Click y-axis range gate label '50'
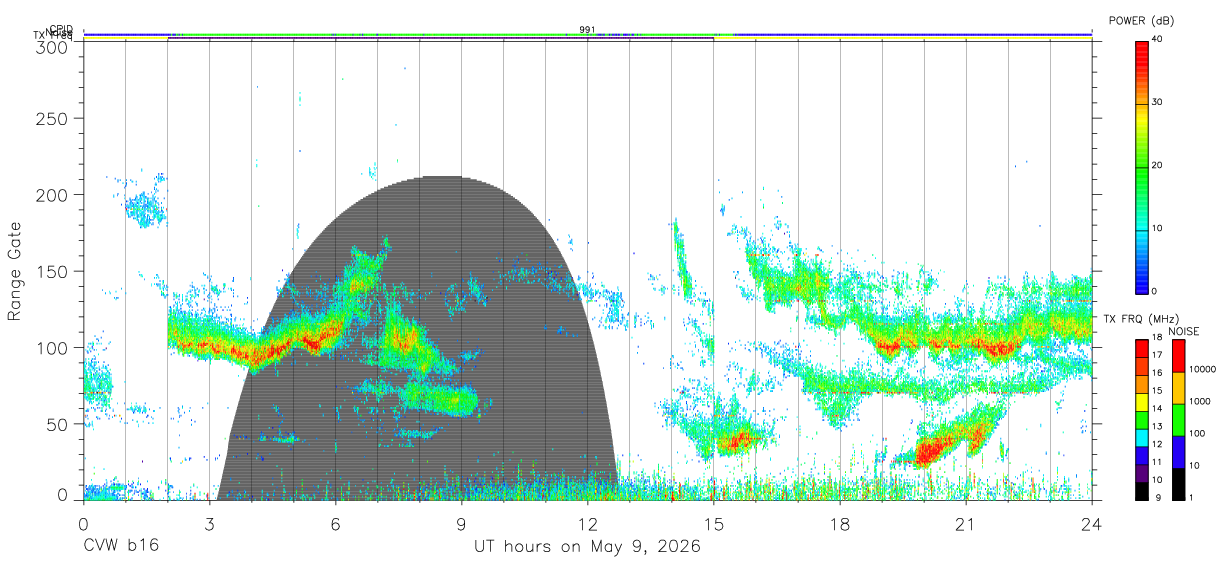The image size is (1228, 567). click(x=57, y=424)
